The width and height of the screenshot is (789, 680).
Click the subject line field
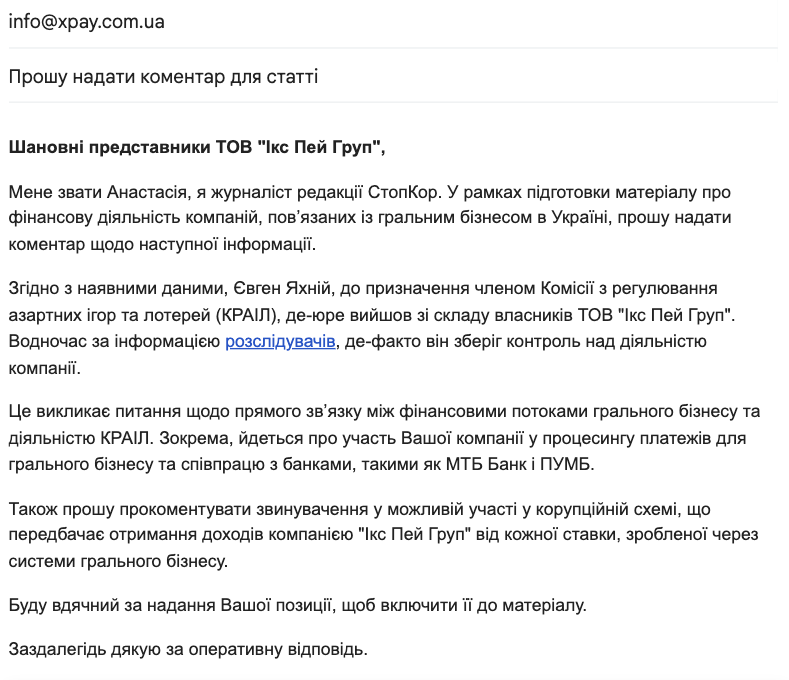click(163, 76)
